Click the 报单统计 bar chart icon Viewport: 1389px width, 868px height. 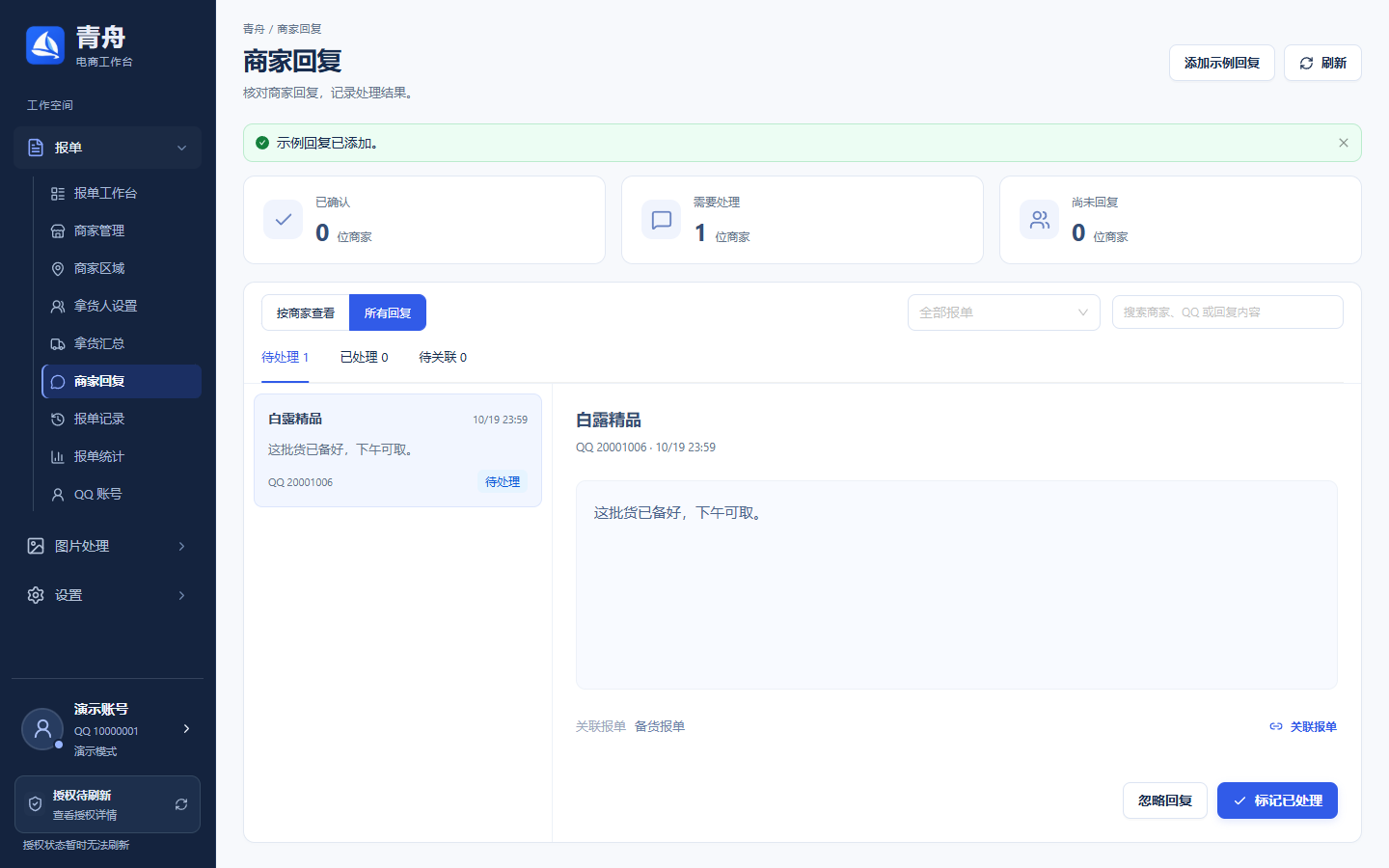click(x=58, y=457)
